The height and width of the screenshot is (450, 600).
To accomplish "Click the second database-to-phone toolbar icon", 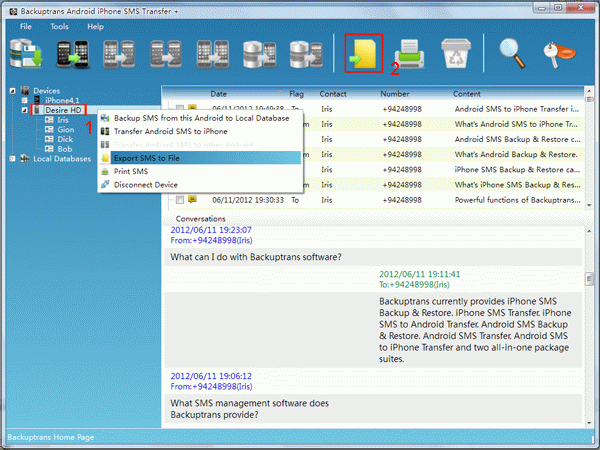I will pos(306,54).
